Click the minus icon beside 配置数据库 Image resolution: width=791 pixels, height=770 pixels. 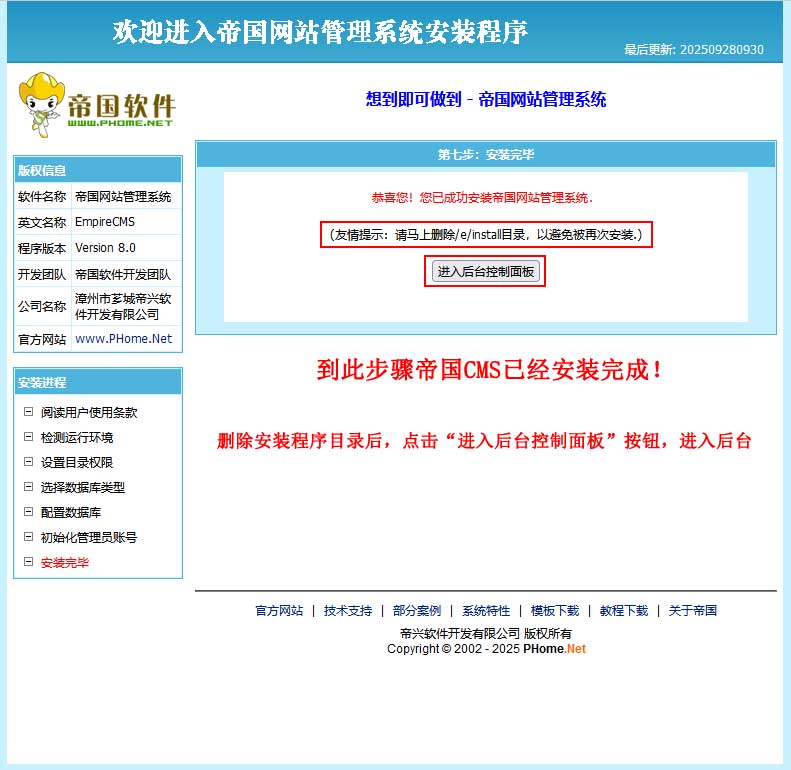28,512
